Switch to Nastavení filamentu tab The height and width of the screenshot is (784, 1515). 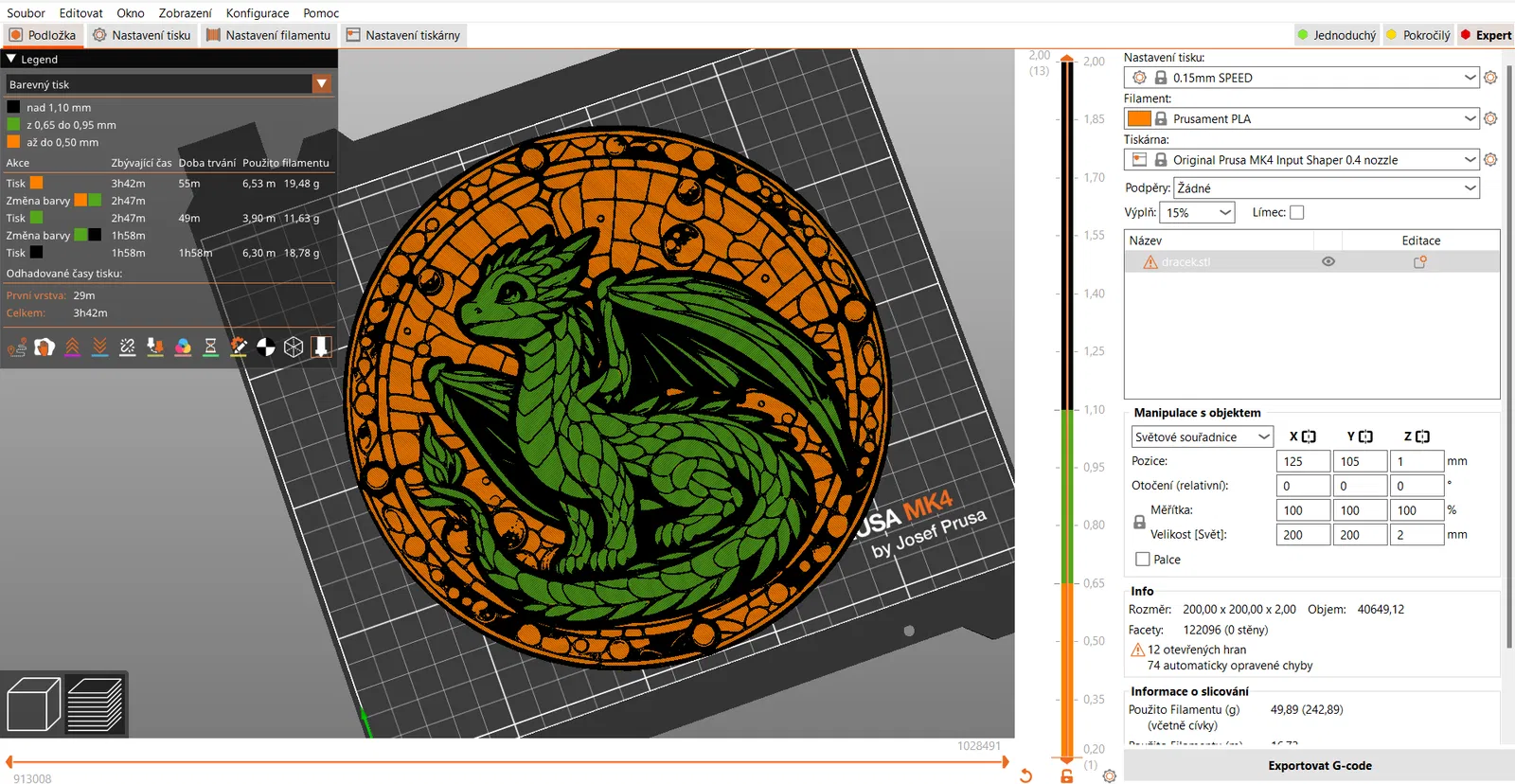(x=268, y=35)
